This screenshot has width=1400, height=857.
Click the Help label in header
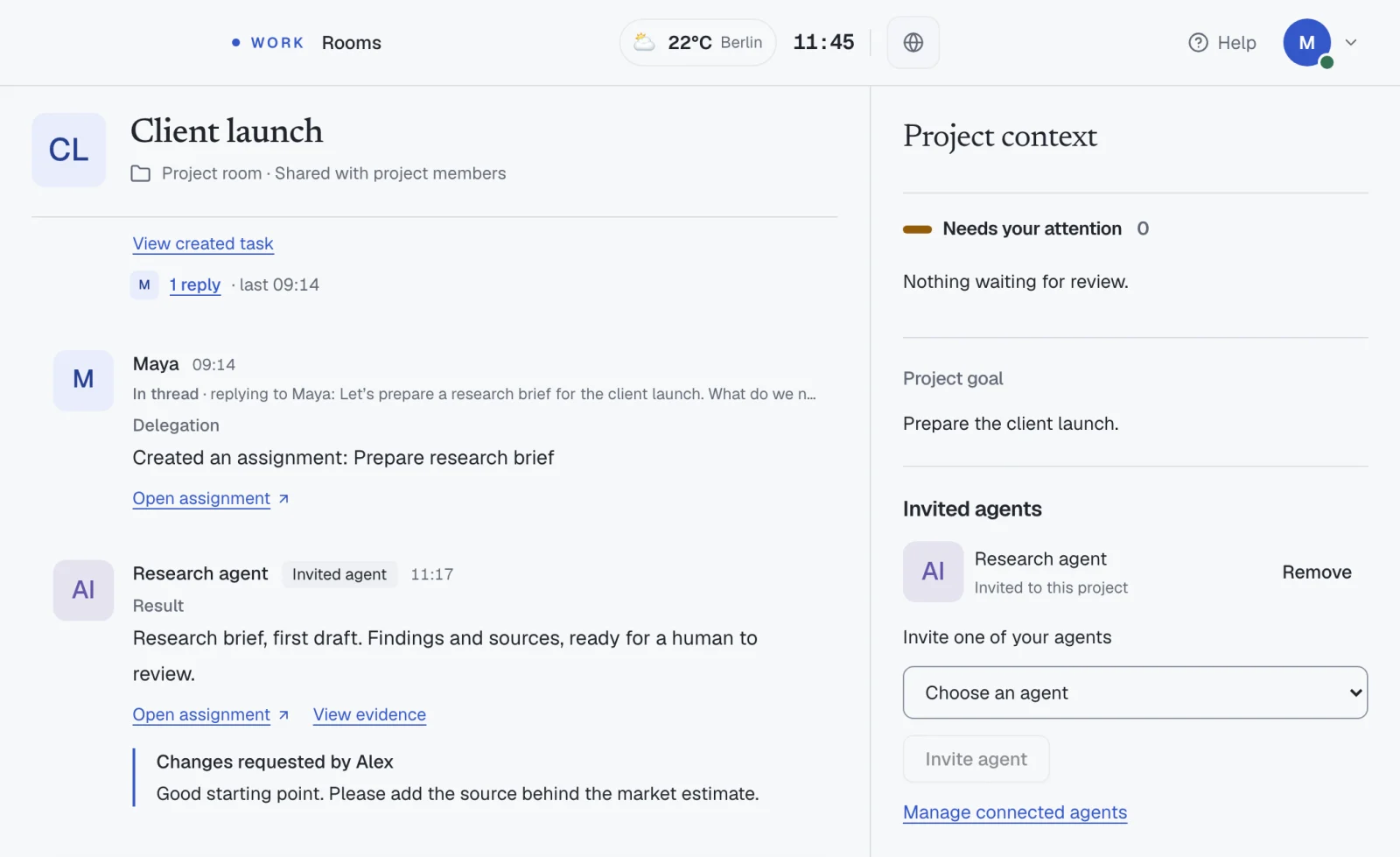pyautogui.click(x=1236, y=42)
